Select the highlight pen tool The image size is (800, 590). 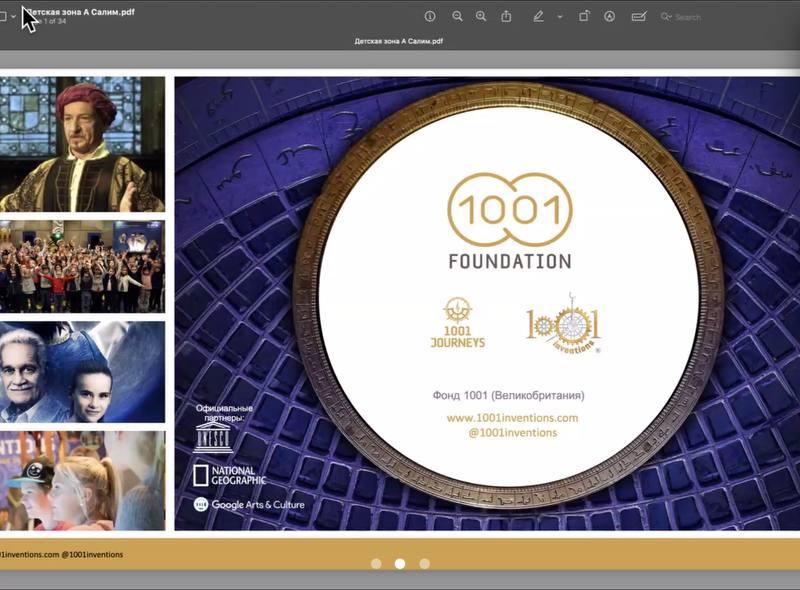538,16
